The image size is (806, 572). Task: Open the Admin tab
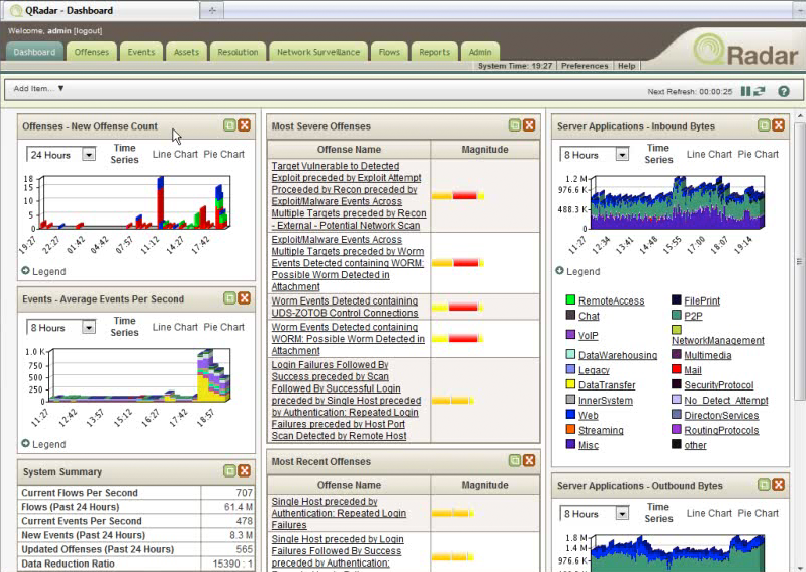[480, 52]
